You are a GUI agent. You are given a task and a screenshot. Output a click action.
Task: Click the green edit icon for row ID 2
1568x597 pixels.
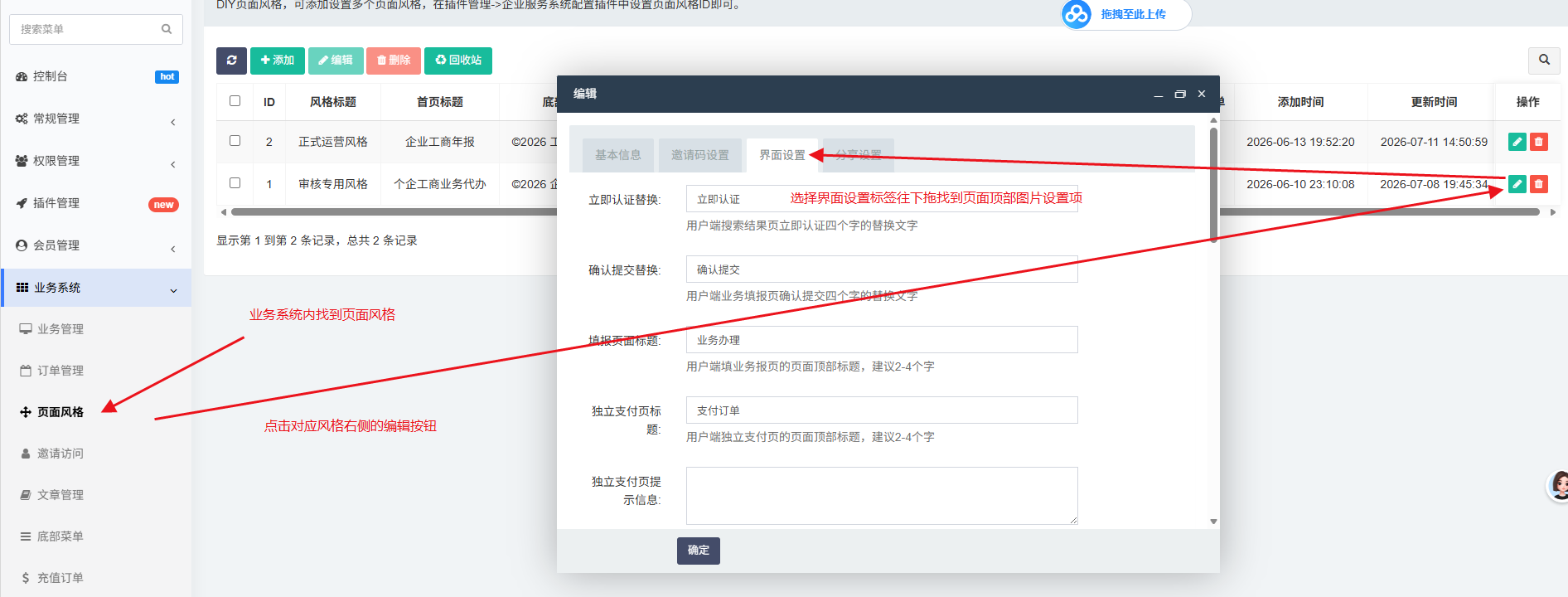click(x=1517, y=142)
